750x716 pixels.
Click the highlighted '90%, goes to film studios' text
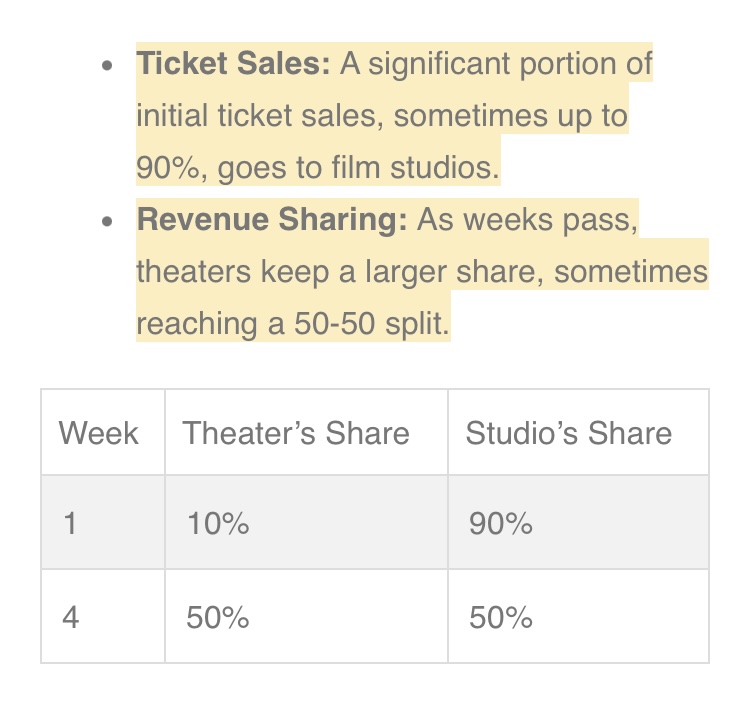pyautogui.click(x=317, y=168)
